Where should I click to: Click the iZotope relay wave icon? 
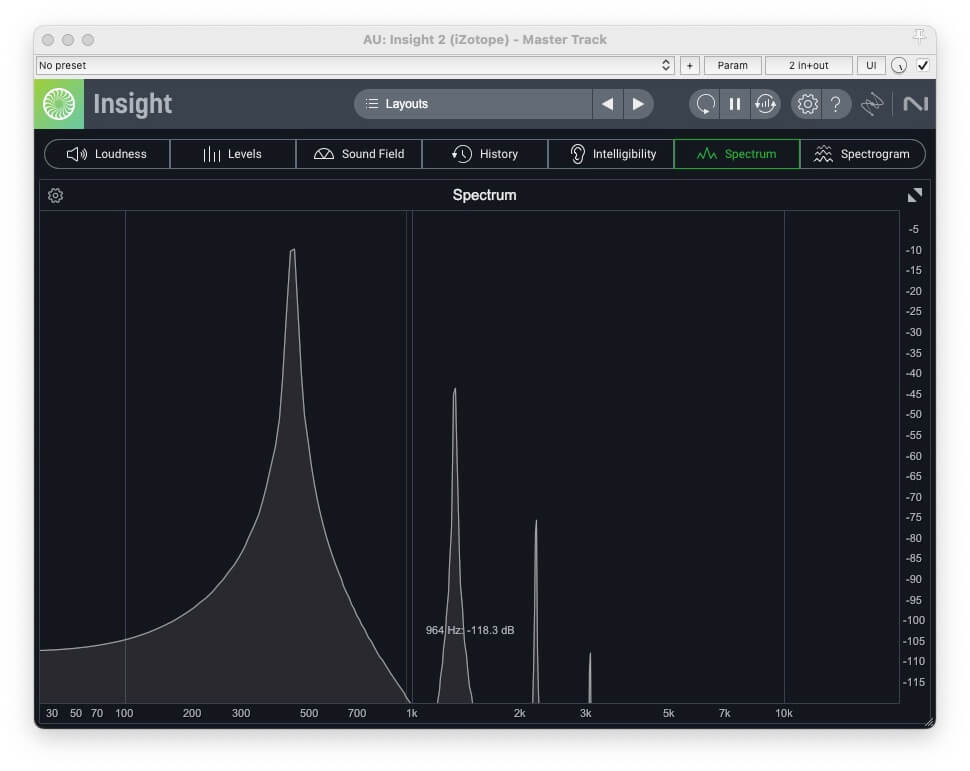(873, 104)
